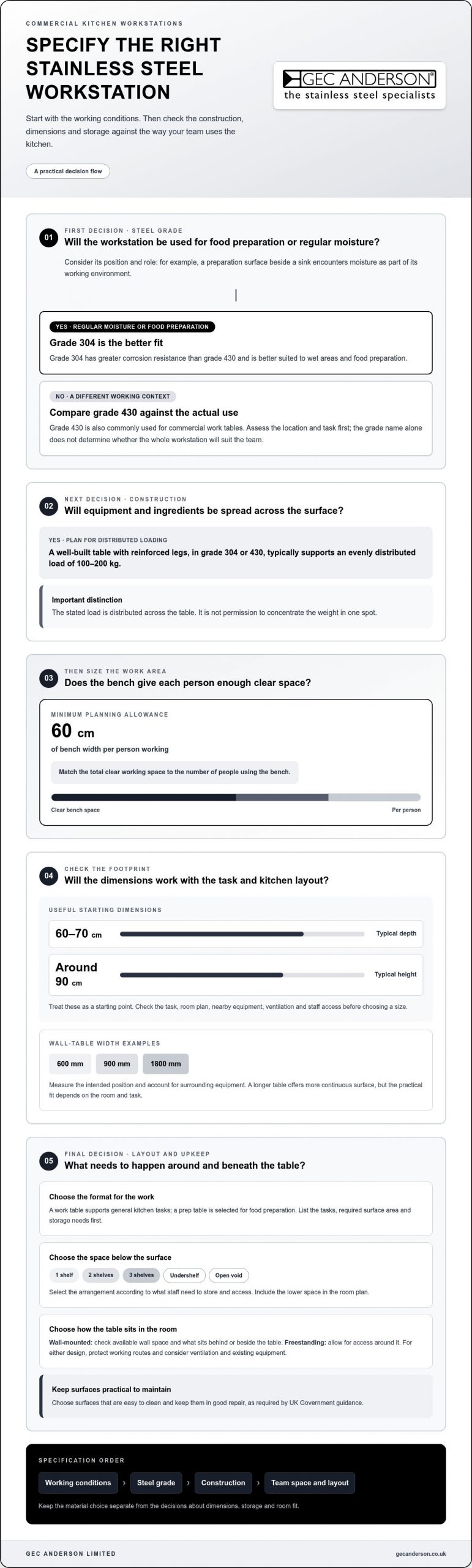472x1568 pixels.
Task: Click the chevron before Team space and layout
Action: point(258,1483)
